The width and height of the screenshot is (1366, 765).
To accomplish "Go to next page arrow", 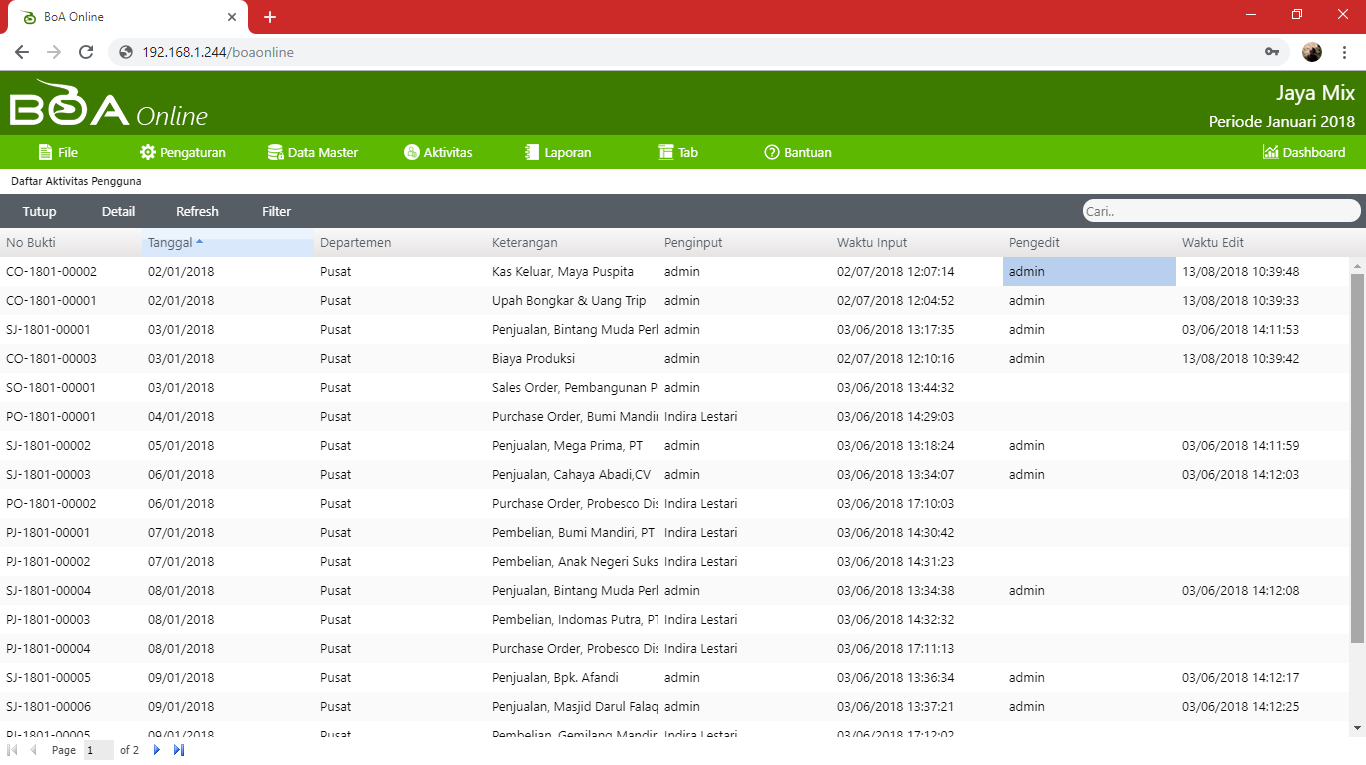I will pyautogui.click(x=157, y=750).
